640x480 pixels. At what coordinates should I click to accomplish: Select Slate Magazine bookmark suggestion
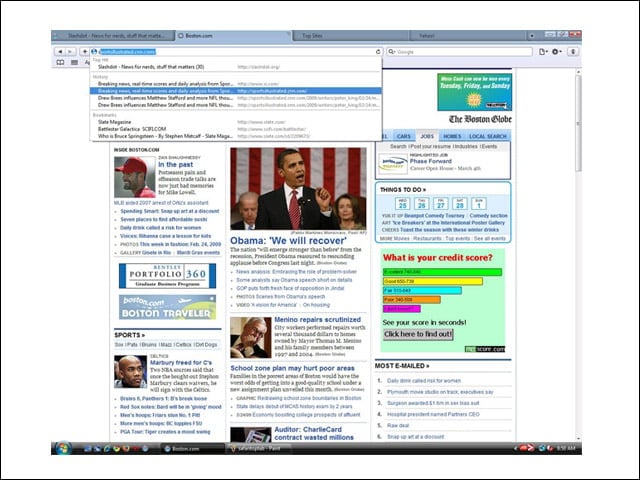[x=236, y=122]
